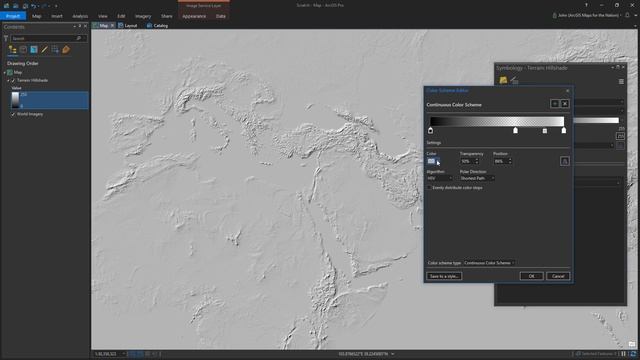Open the Imagery ribbon tab
Viewport: 640px width, 360px height.
(x=143, y=16)
